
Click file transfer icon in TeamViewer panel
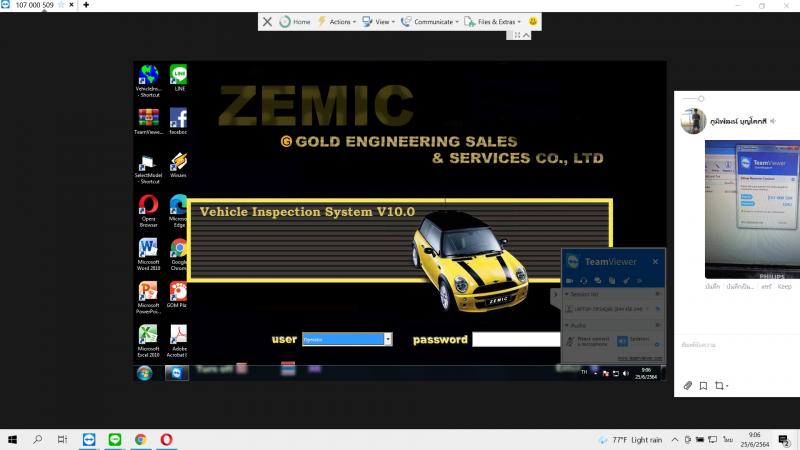click(x=612, y=281)
